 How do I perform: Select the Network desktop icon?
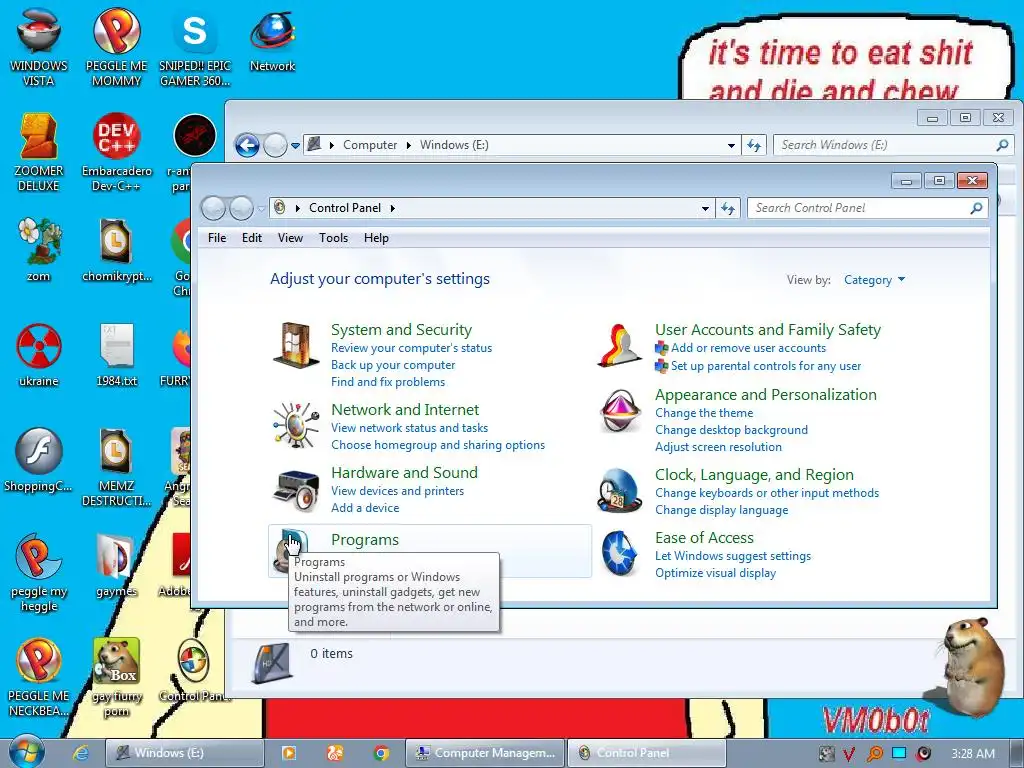pyautogui.click(x=272, y=40)
